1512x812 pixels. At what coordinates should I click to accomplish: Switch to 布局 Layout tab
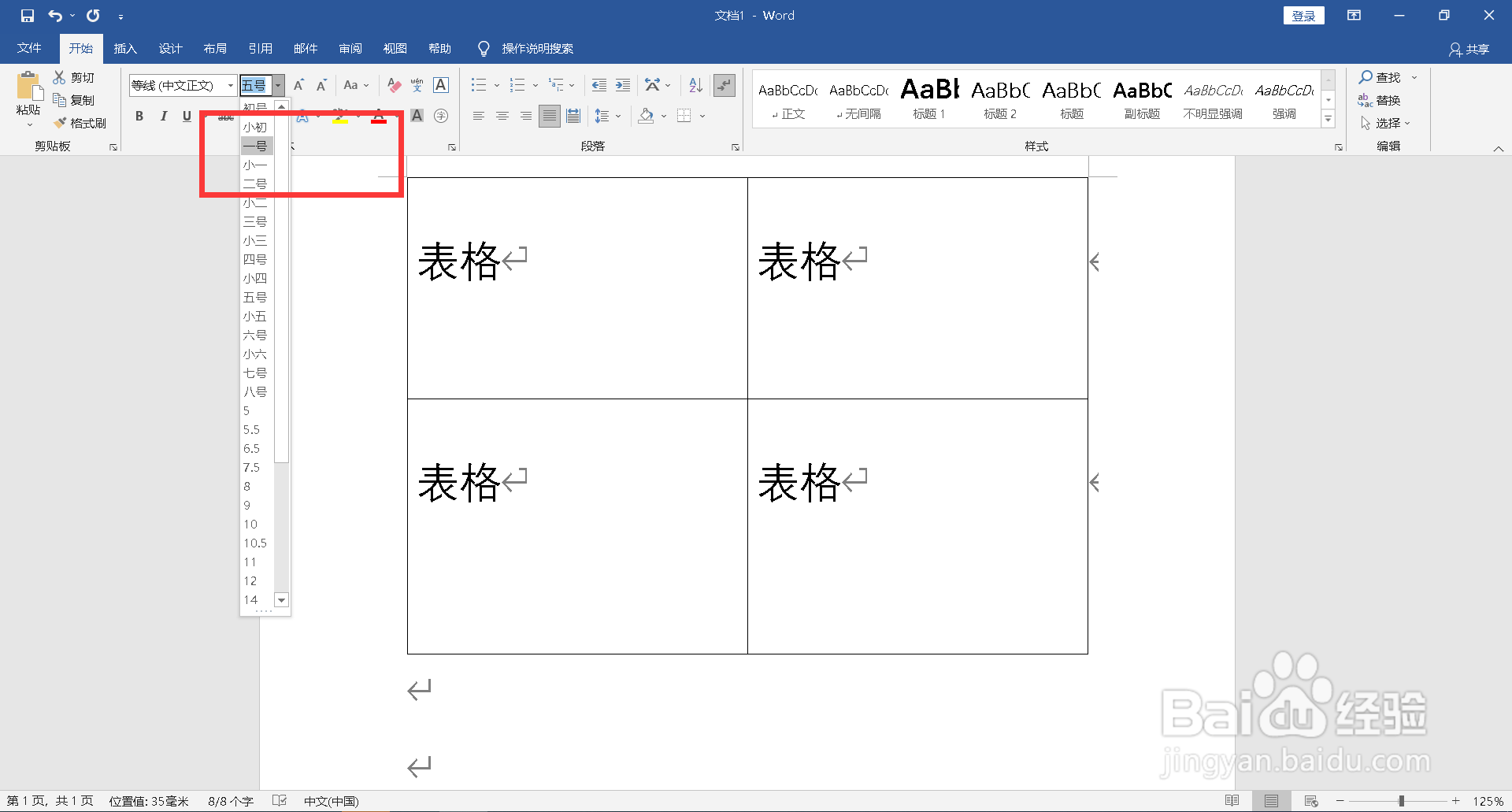point(215,48)
